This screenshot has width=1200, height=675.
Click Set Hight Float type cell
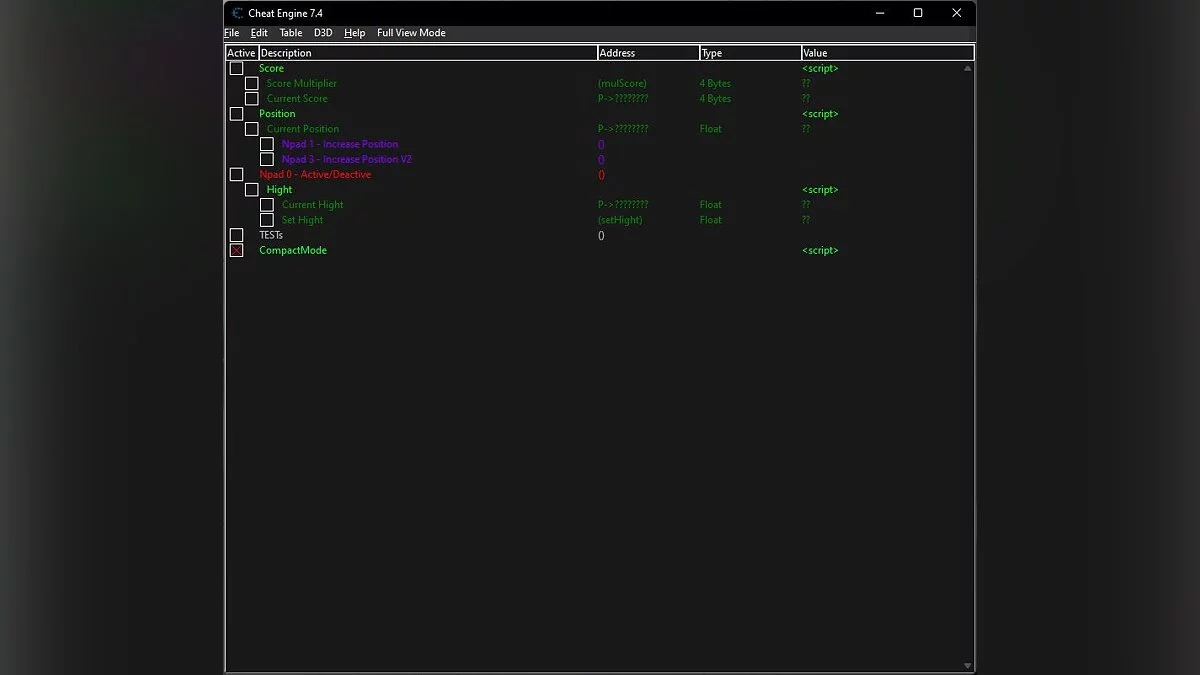[x=711, y=220]
